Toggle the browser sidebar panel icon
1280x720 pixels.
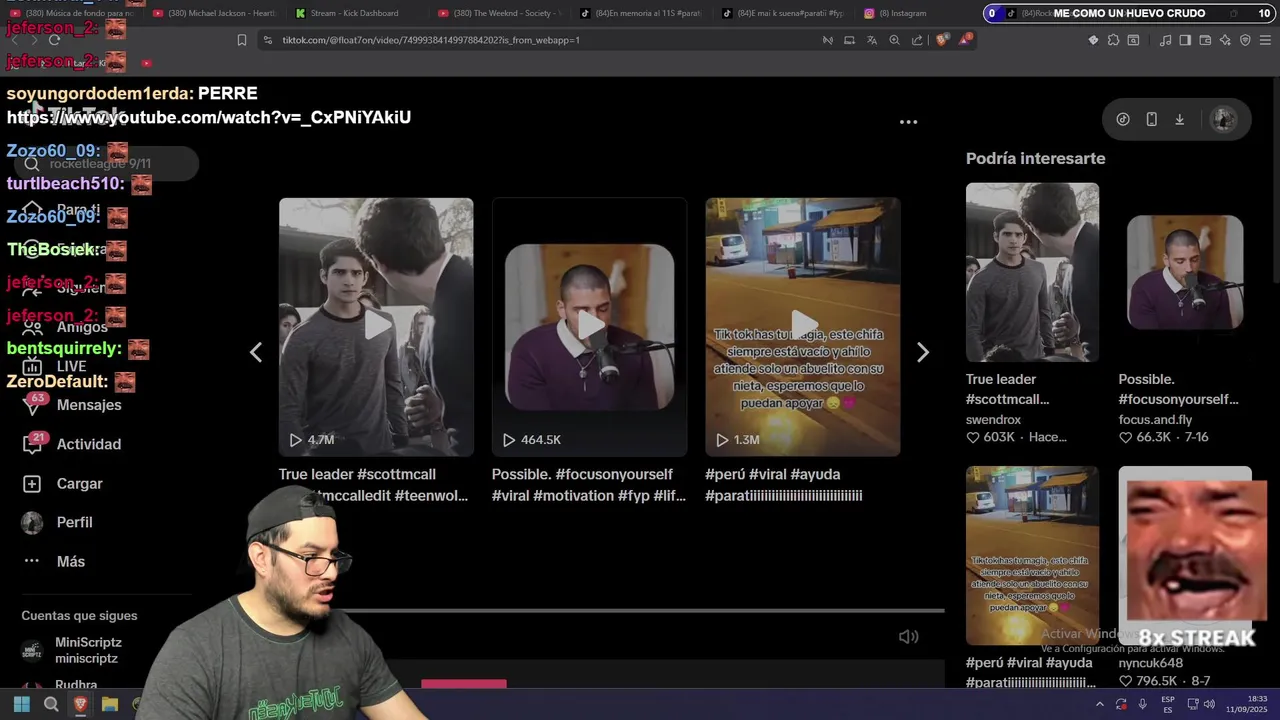pyautogui.click(x=1185, y=40)
